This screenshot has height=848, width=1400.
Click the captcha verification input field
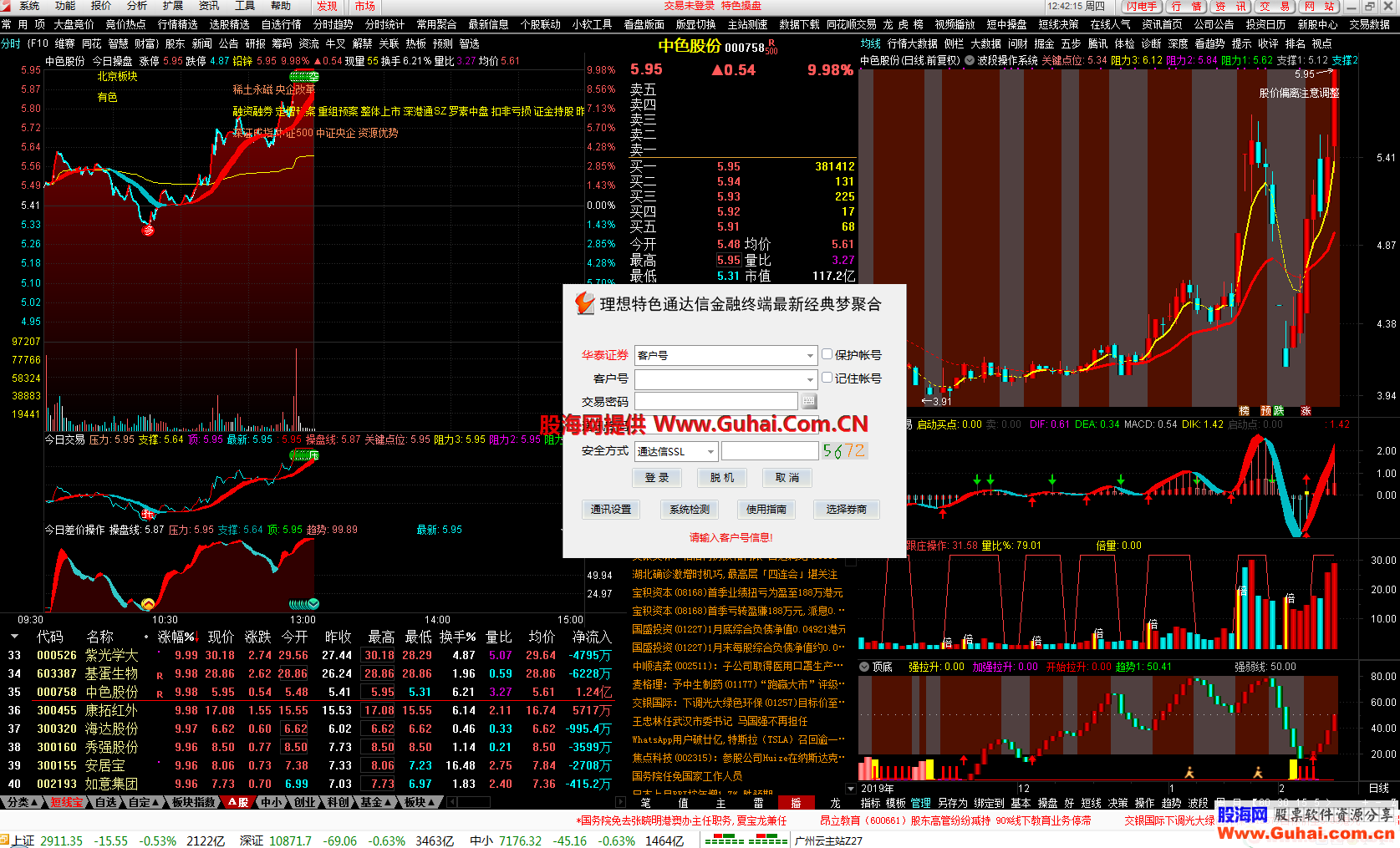pos(770,451)
